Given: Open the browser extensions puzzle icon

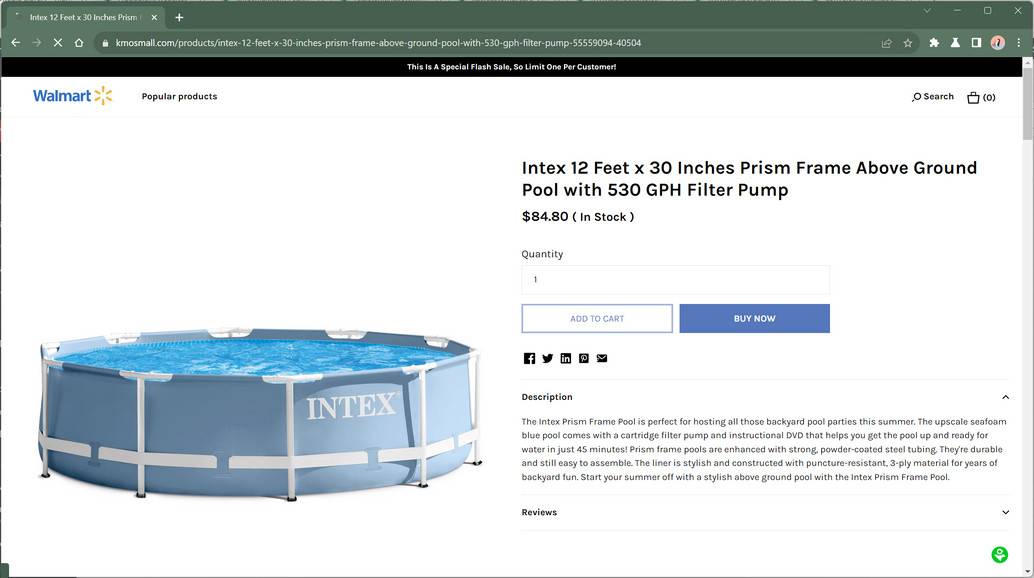Looking at the screenshot, I should (934, 43).
